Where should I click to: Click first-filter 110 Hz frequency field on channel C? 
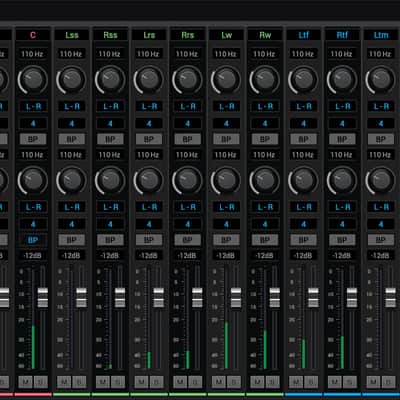click(33, 54)
